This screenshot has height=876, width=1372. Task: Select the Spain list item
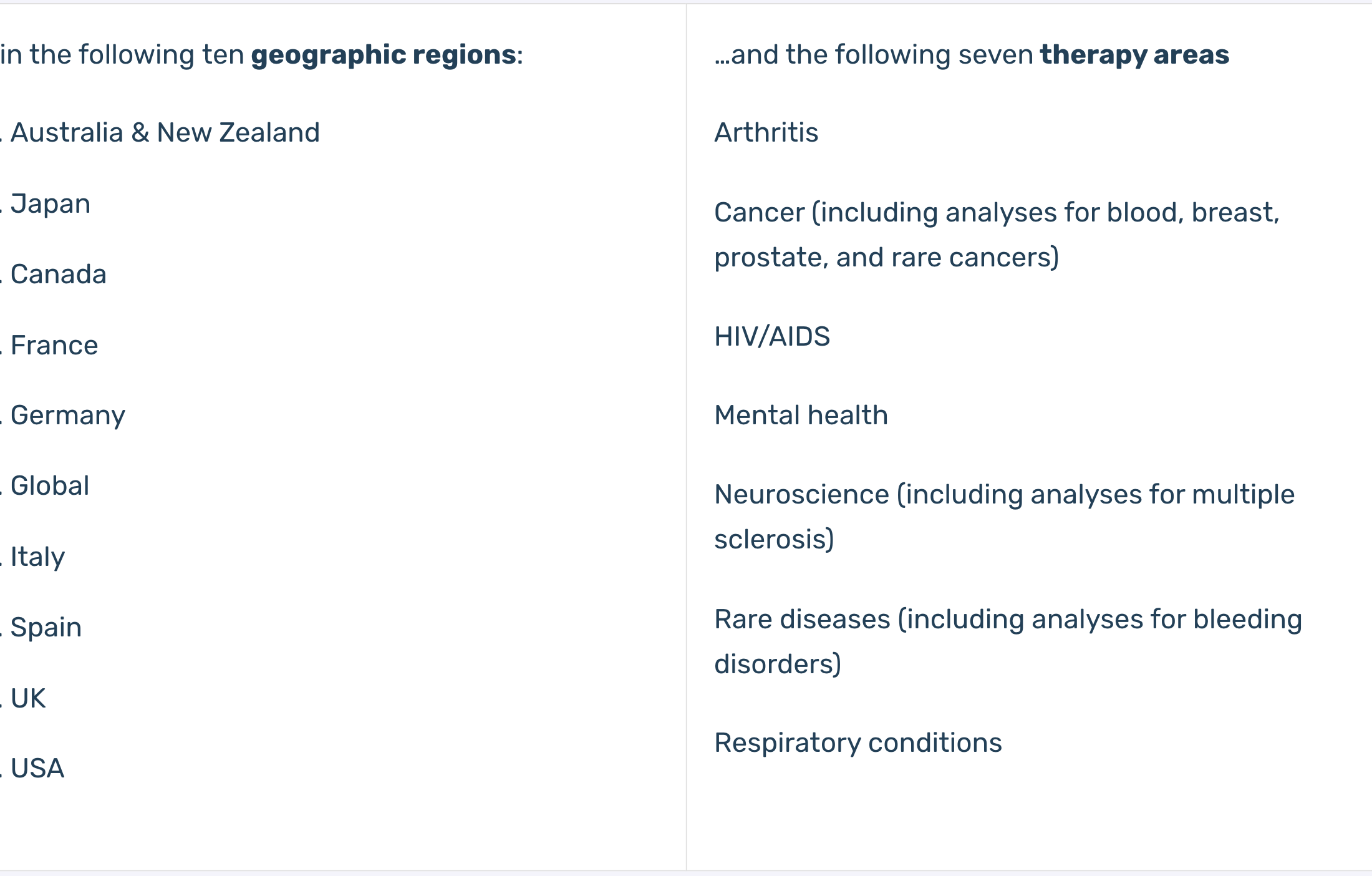tap(46, 628)
